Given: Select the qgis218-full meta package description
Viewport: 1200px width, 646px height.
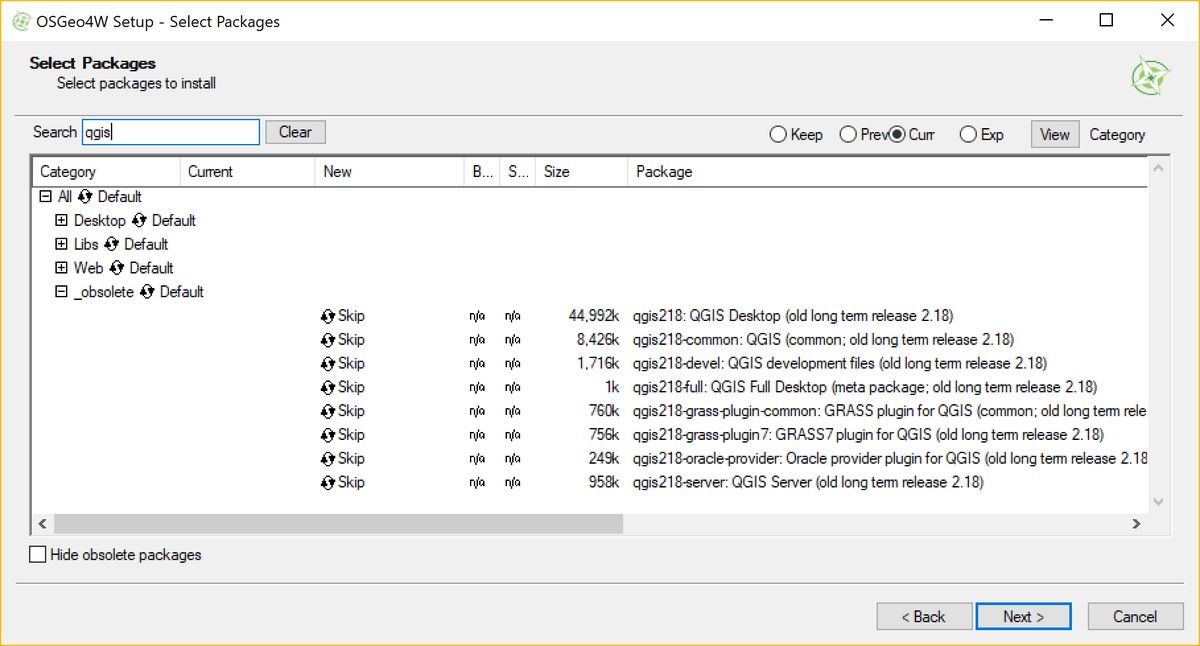Looking at the screenshot, I should pos(865,388).
